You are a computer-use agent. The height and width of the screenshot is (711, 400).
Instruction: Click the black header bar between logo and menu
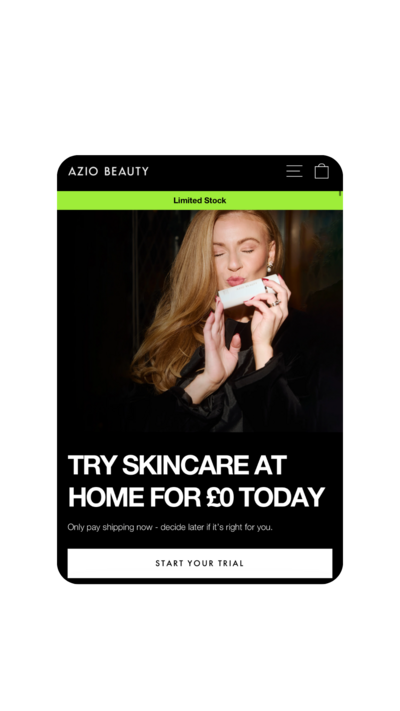[x=217, y=171]
